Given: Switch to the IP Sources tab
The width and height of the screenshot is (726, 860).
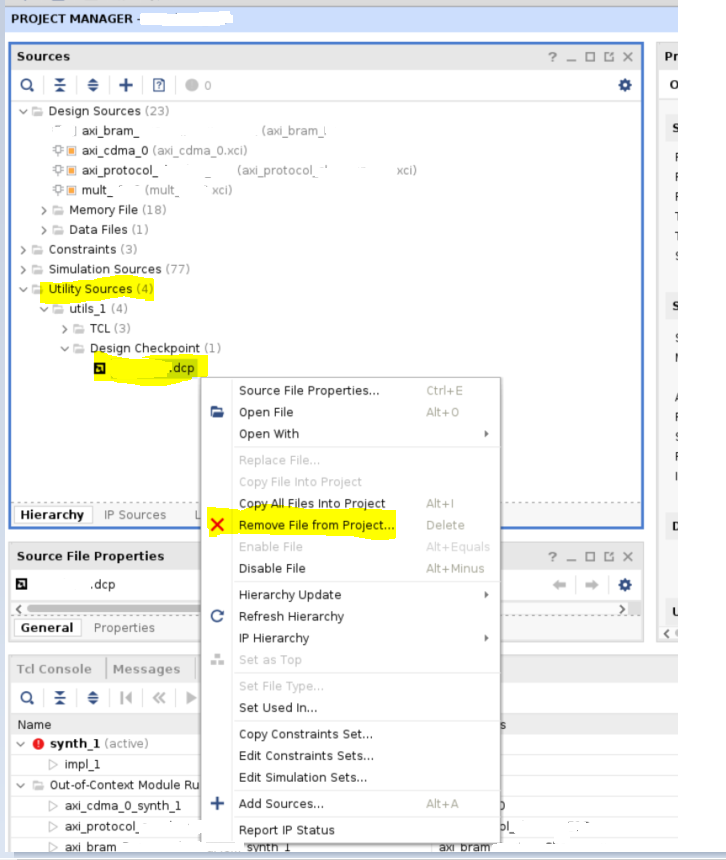Looking at the screenshot, I should point(135,515).
